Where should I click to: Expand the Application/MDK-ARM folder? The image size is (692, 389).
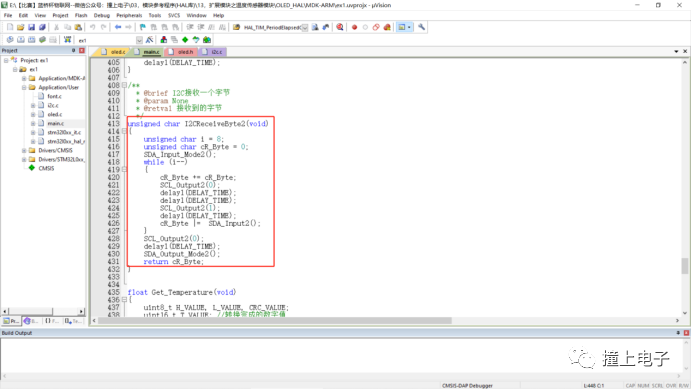(x=24, y=79)
